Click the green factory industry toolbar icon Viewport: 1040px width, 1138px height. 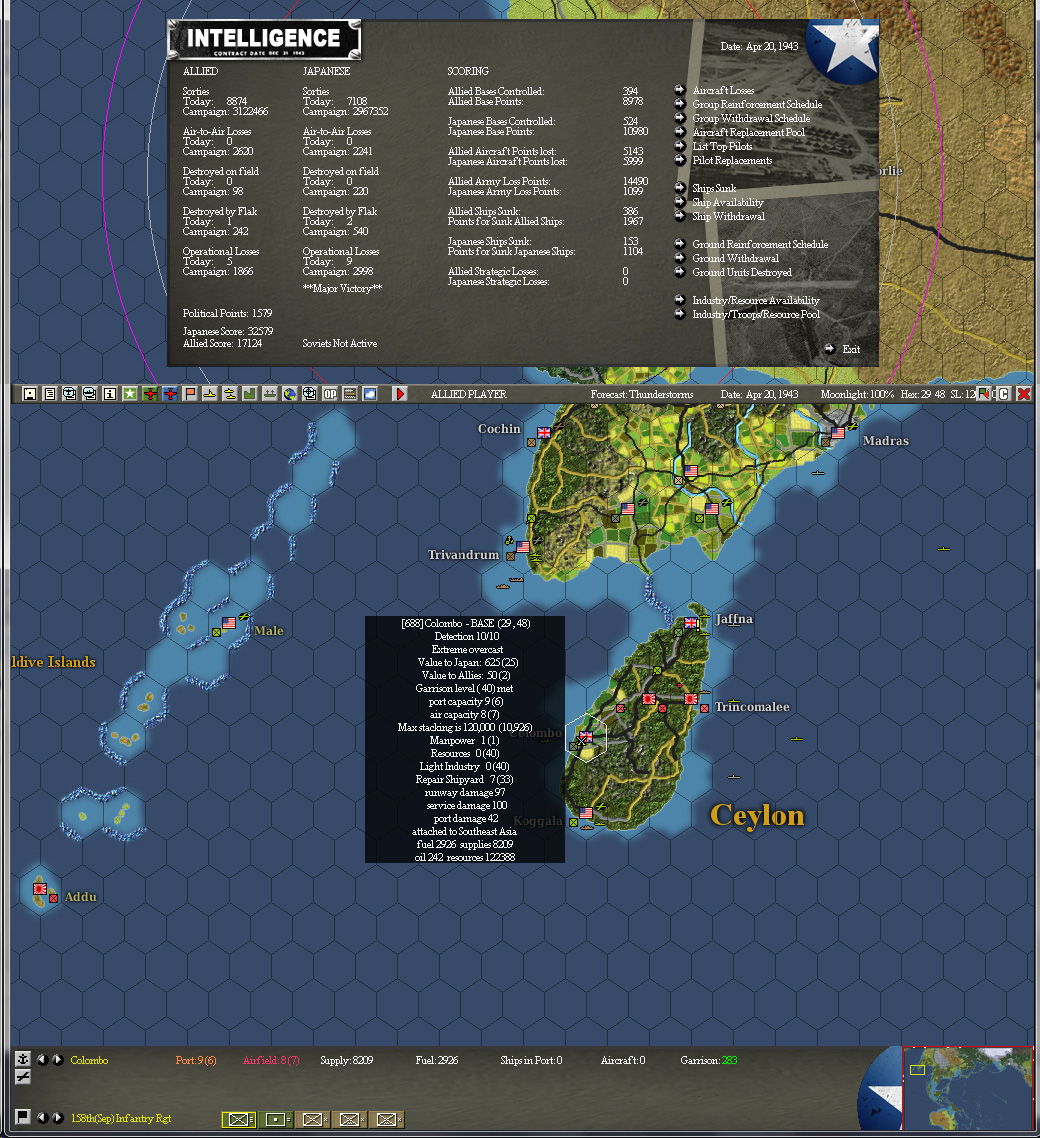(x=250, y=394)
